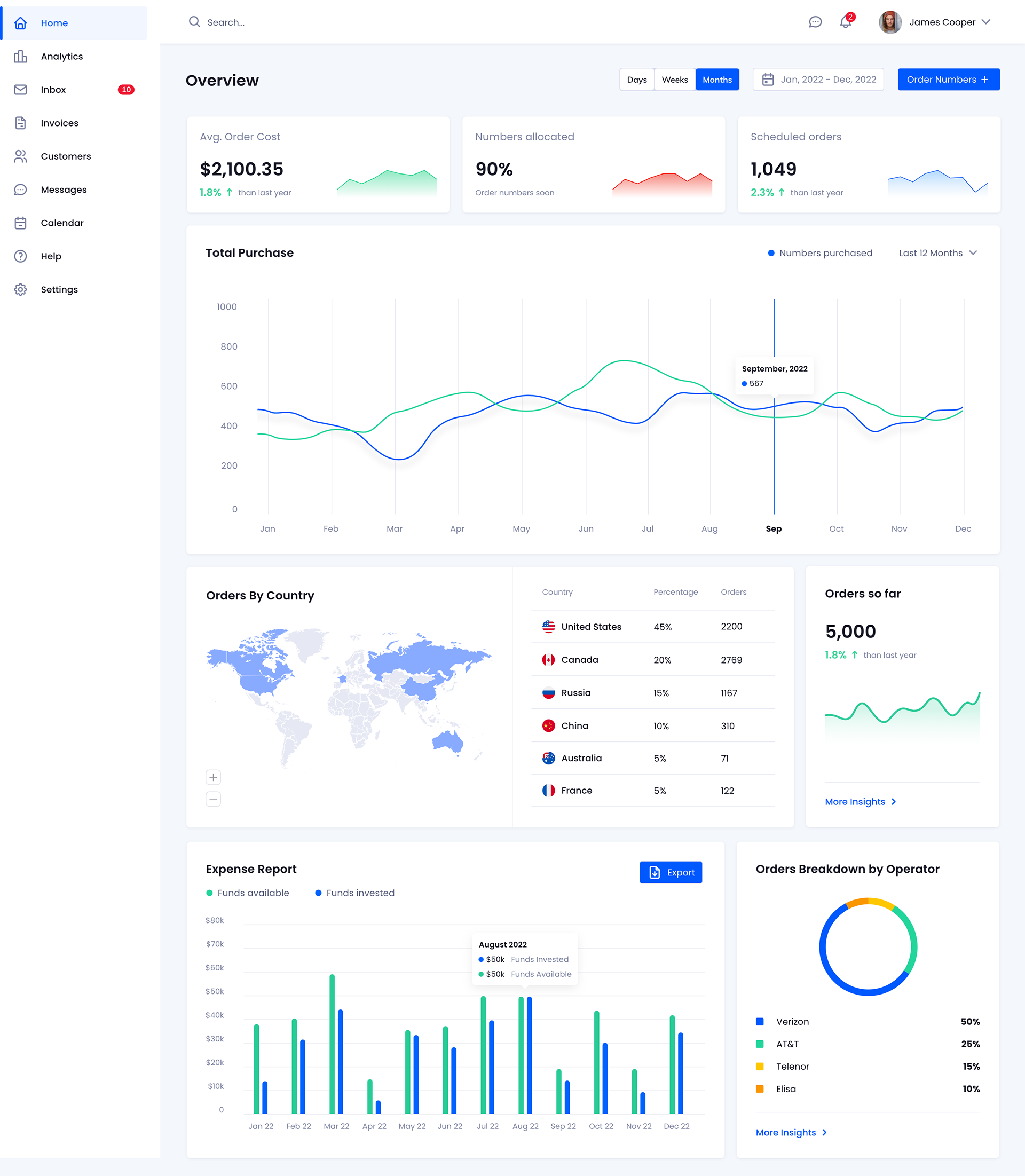Screen dimensions: 1025x1176
Task: Click the Inbox envelope icon
Action: pyautogui.click(x=21, y=90)
